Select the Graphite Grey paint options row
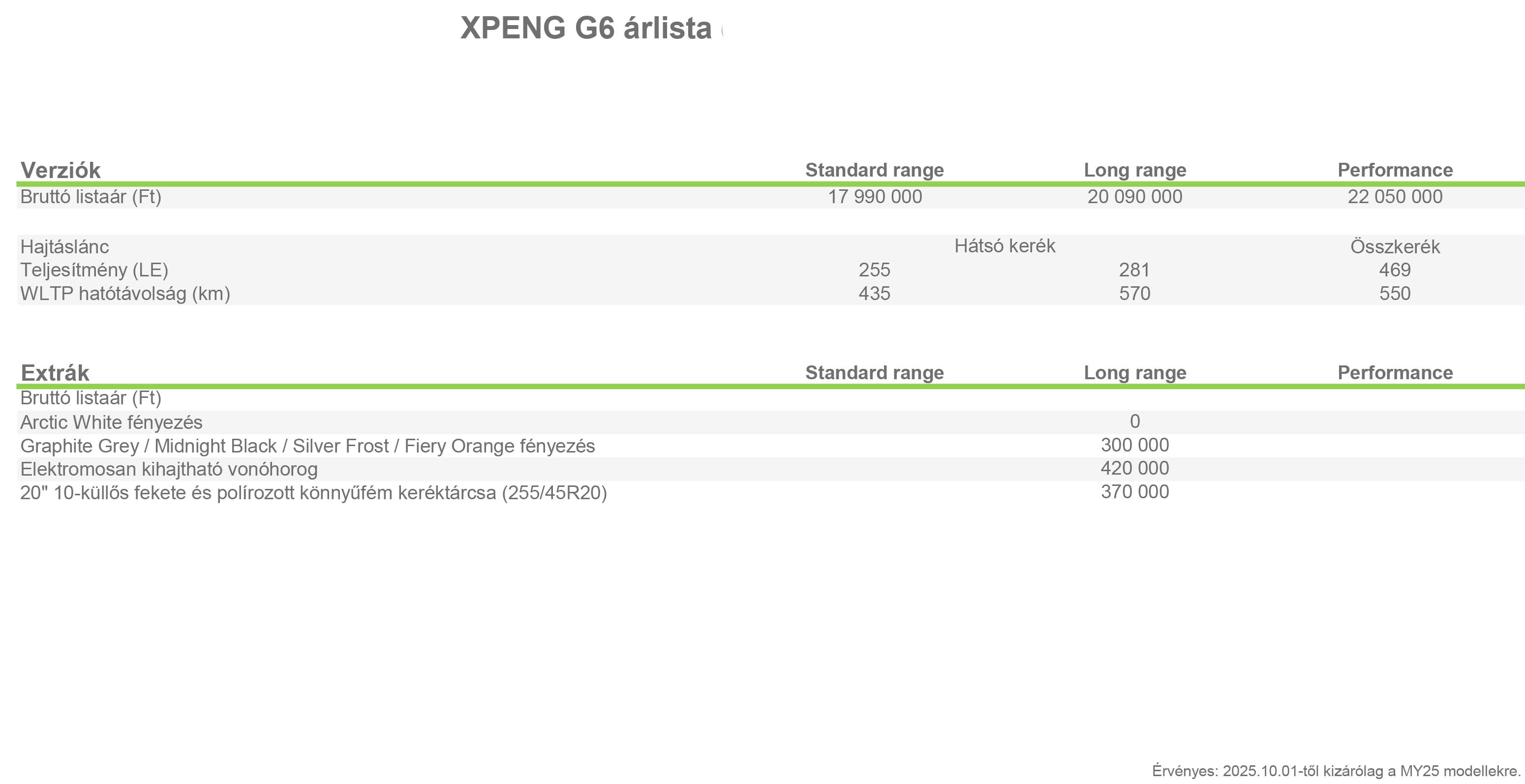The image size is (1525, 784). point(771,446)
